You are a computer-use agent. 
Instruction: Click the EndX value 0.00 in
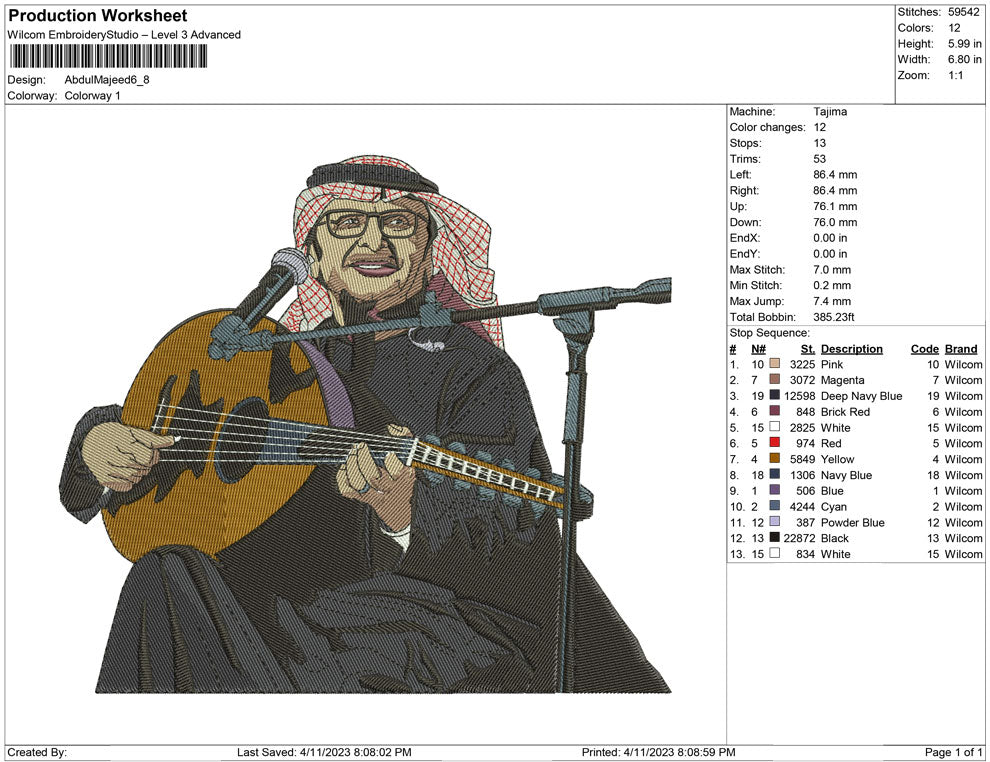tap(830, 238)
